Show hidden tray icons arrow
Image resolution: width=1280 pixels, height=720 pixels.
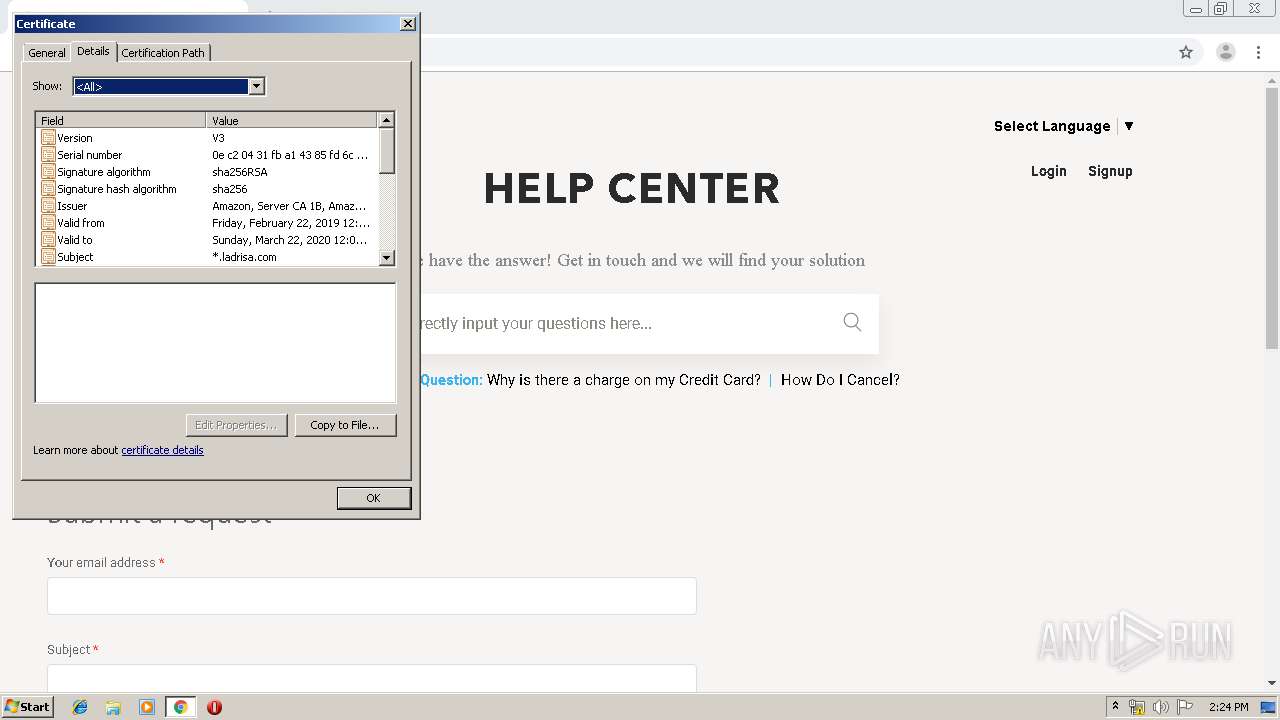[x=1115, y=707]
